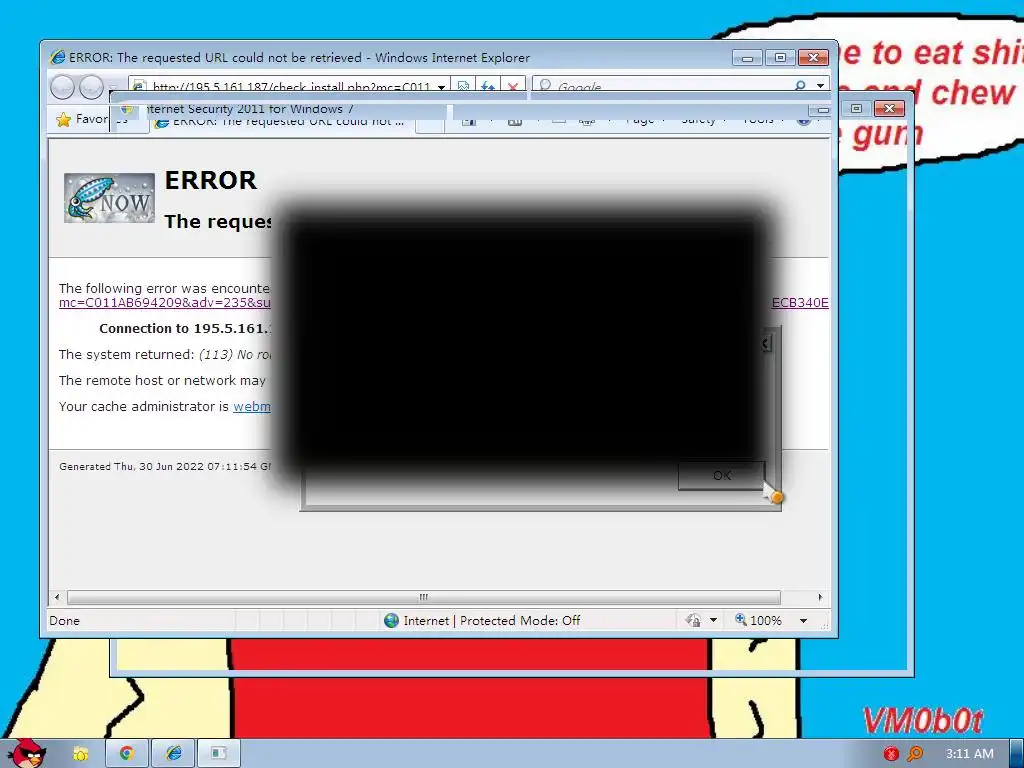Click the ERROR heading text

pyautogui.click(x=210, y=180)
